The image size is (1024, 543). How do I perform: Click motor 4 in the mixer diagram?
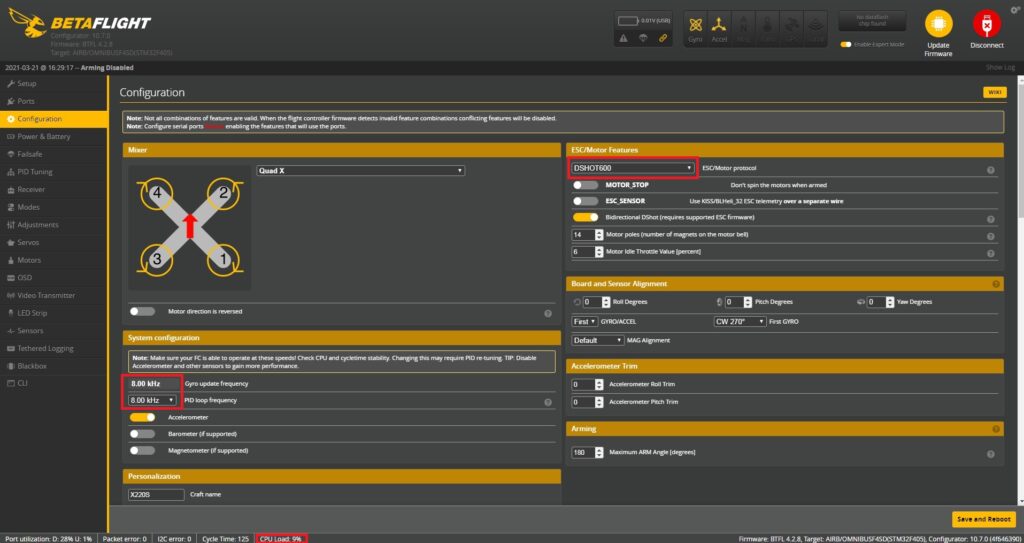(155, 193)
